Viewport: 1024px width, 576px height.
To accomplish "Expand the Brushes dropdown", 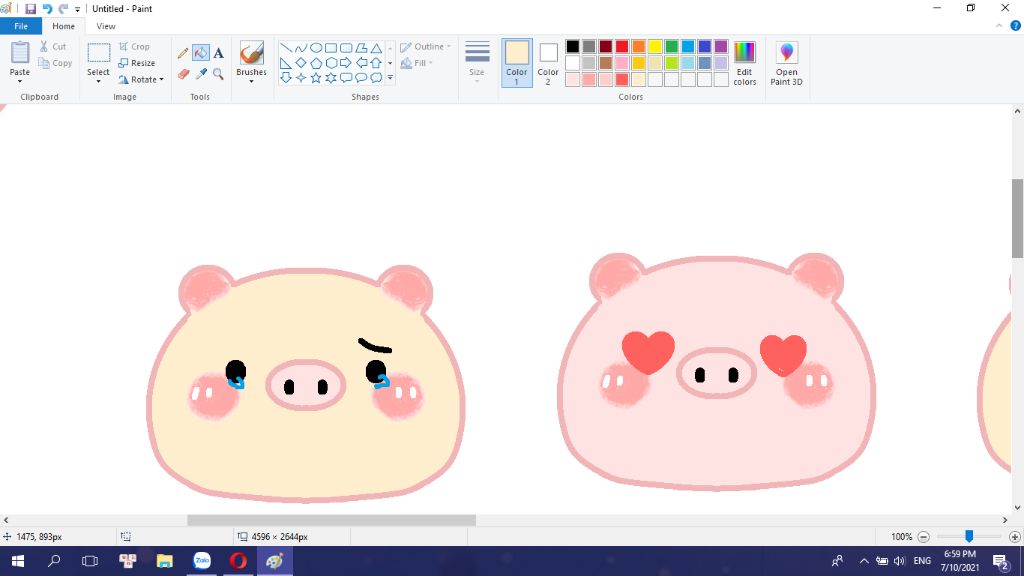I will pyautogui.click(x=251, y=81).
